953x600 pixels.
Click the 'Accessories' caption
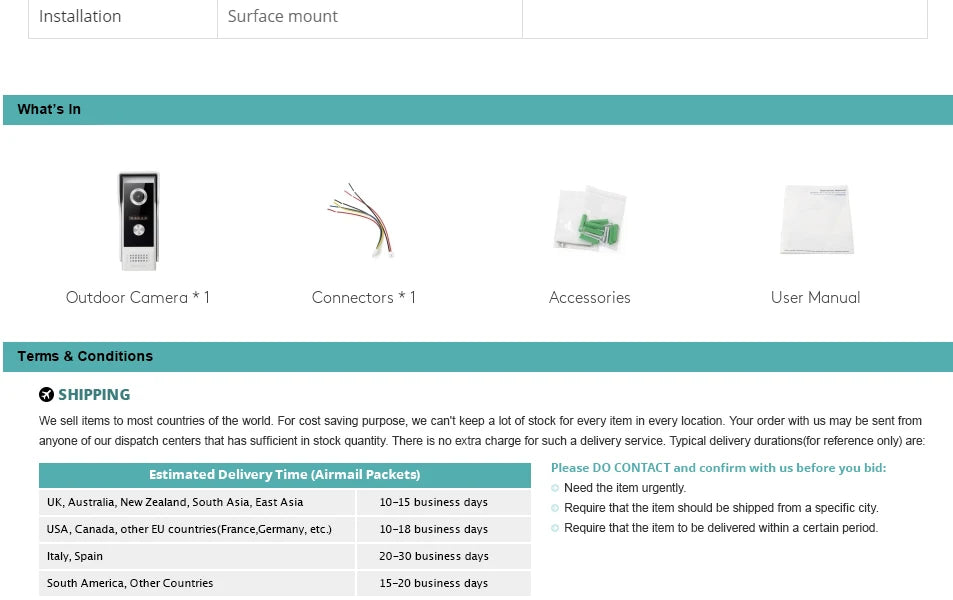[x=589, y=297]
